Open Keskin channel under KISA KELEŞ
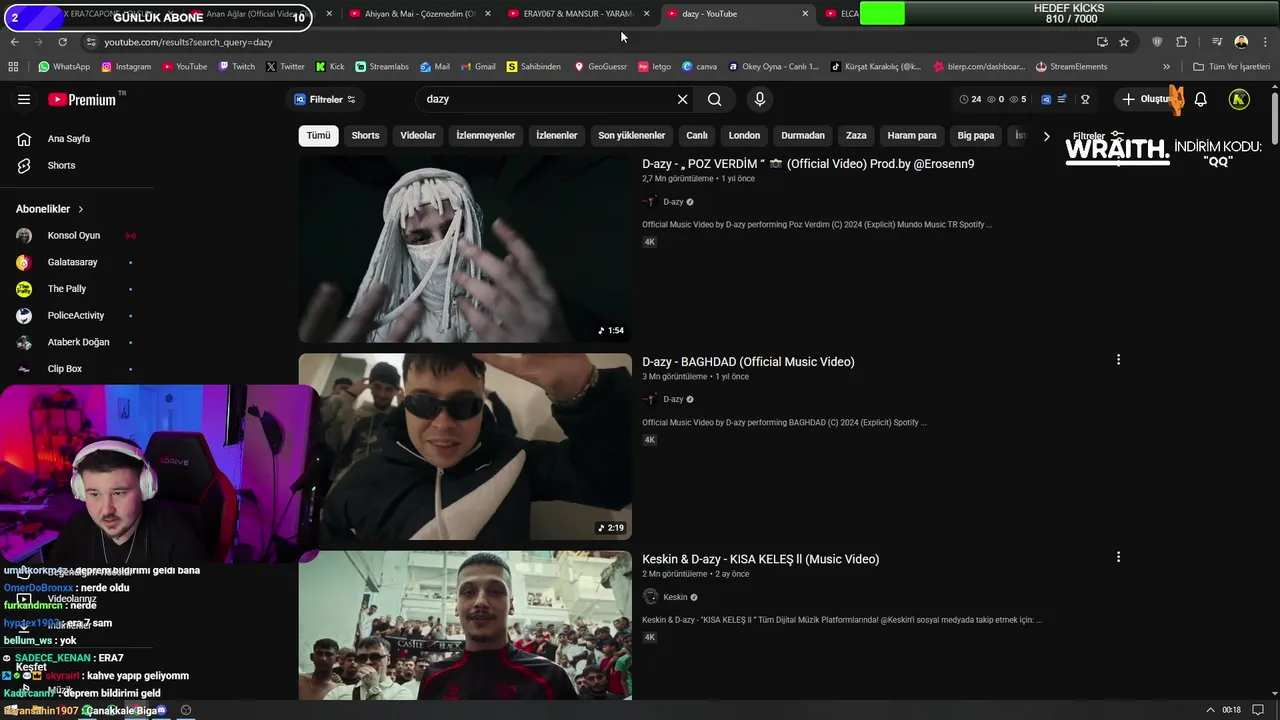 pos(675,597)
